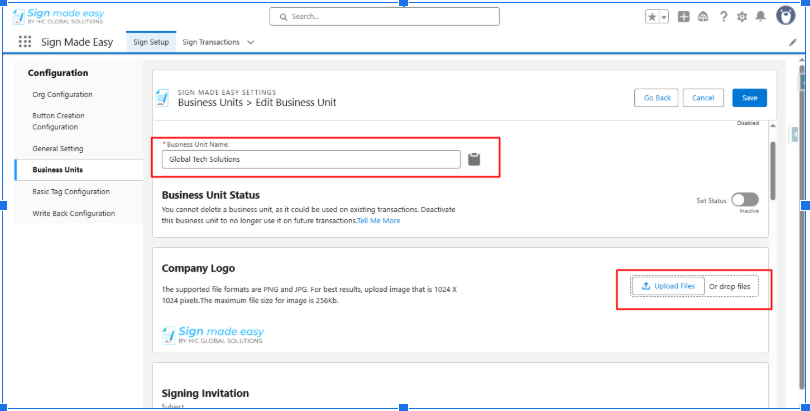This screenshot has height=411, width=810.
Task: Select Org Configuration in sidebar
Action: (63, 94)
